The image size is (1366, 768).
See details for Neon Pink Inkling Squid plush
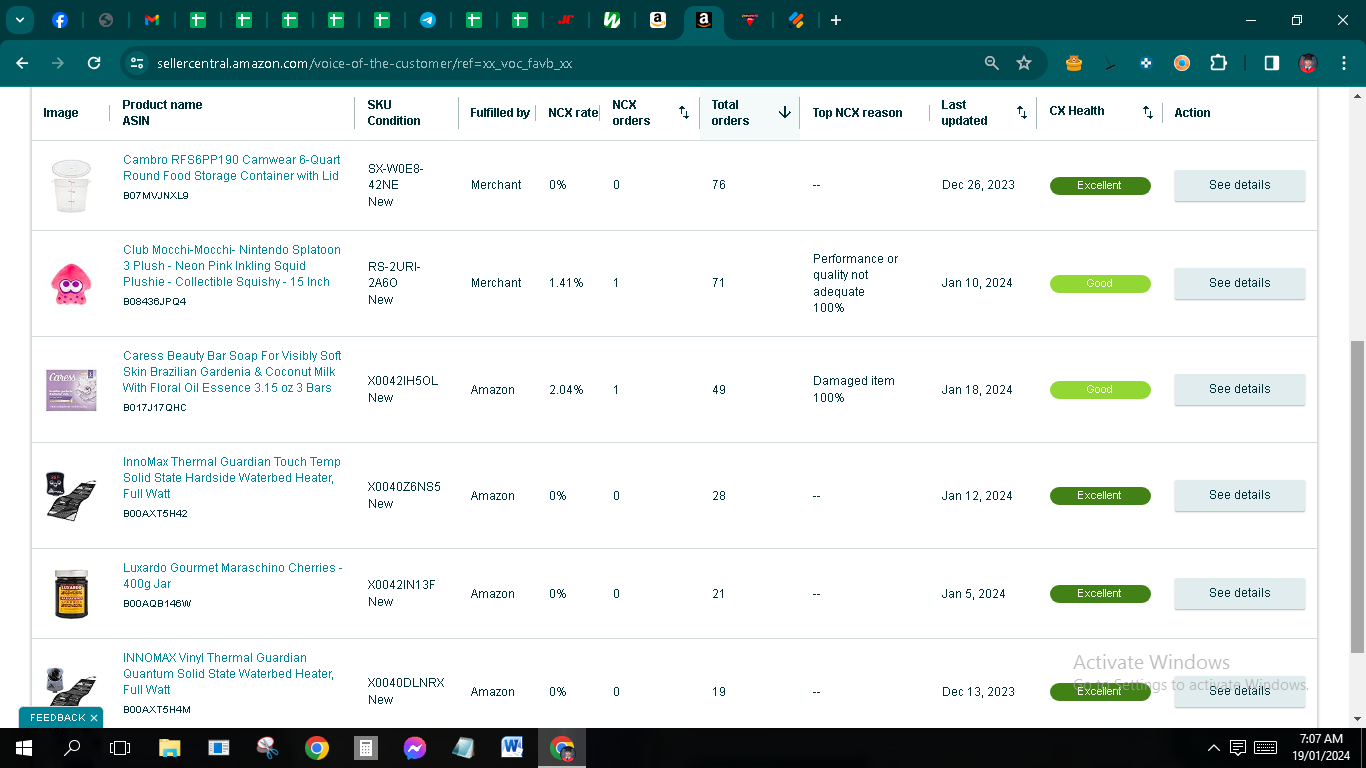pyautogui.click(x=1239, y=283)
